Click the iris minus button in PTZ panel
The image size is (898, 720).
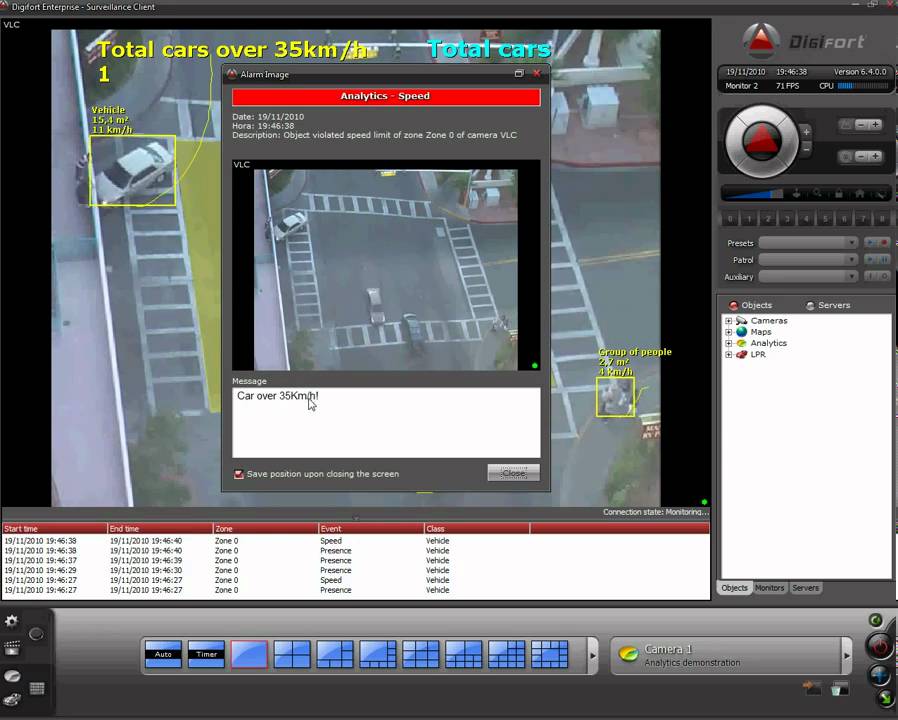(861, 156)
